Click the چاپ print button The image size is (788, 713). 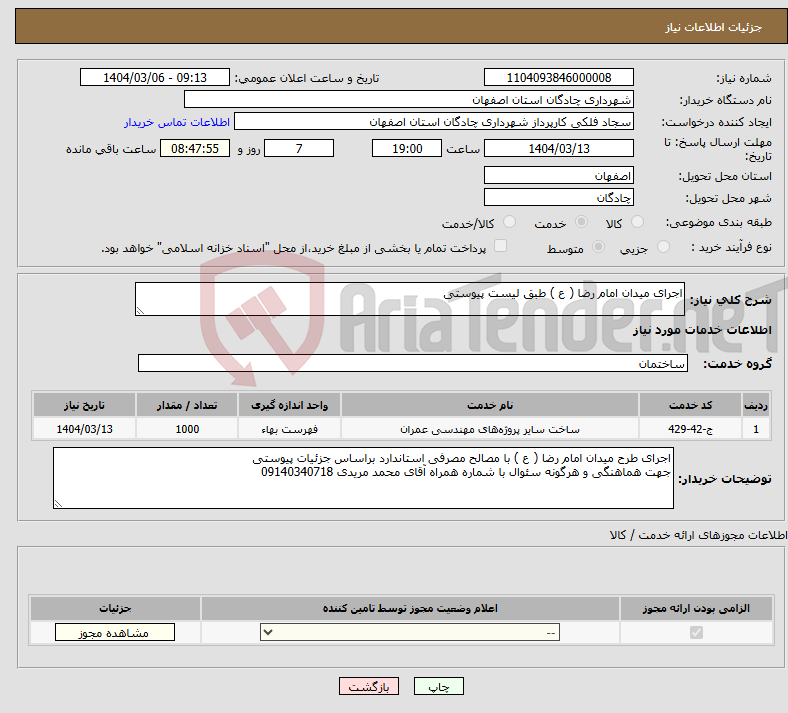coord(439,686)
